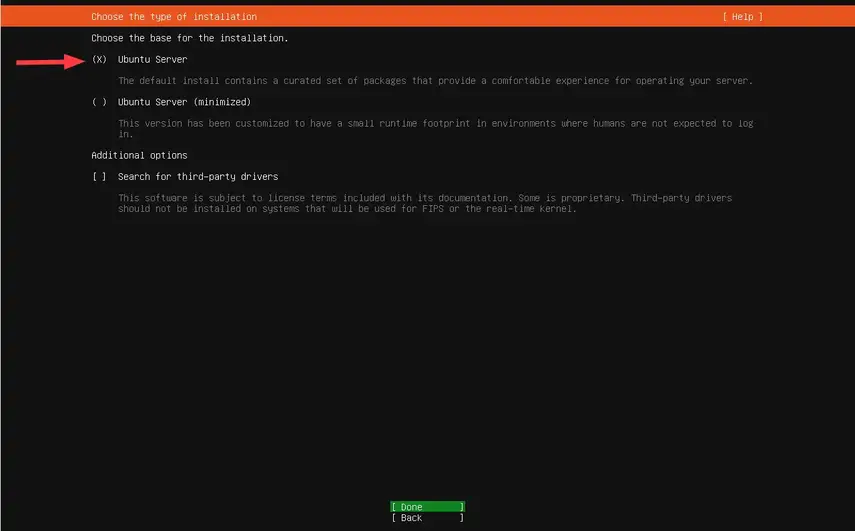Click the "Ubuntu Server (minimized)" option label
855x531 pixels.
(184, 102)
